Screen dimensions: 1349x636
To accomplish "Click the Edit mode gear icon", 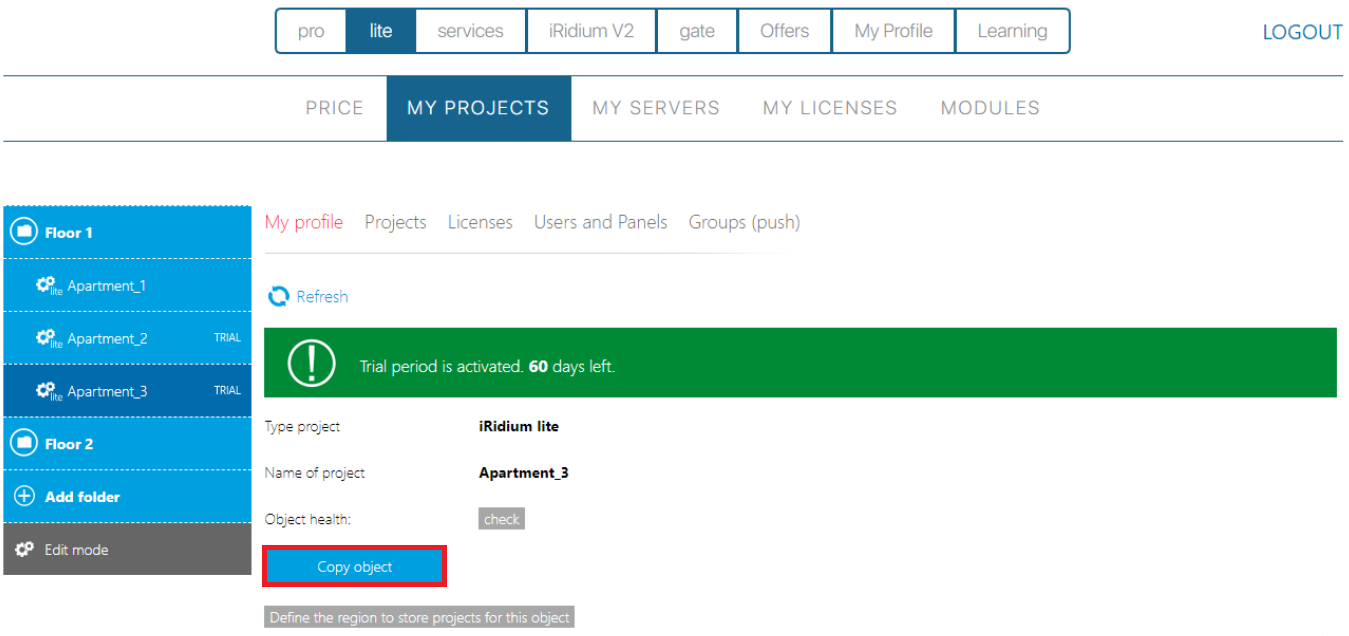I will point(25,550).
